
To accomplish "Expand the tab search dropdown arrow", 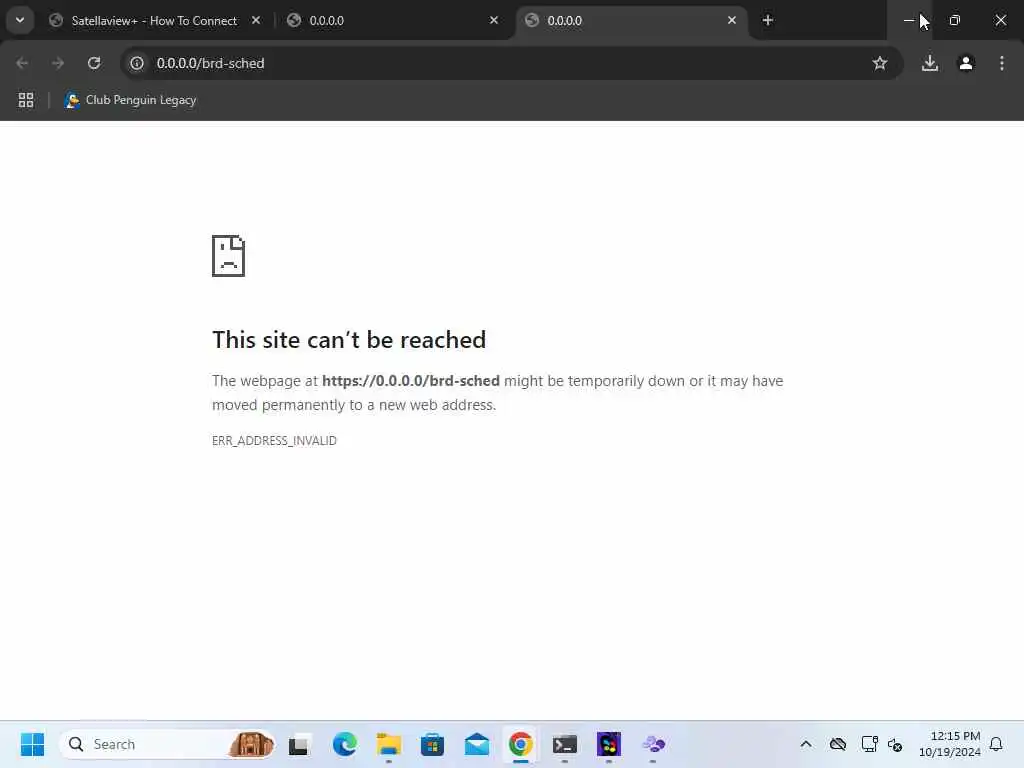I will 20,20.
